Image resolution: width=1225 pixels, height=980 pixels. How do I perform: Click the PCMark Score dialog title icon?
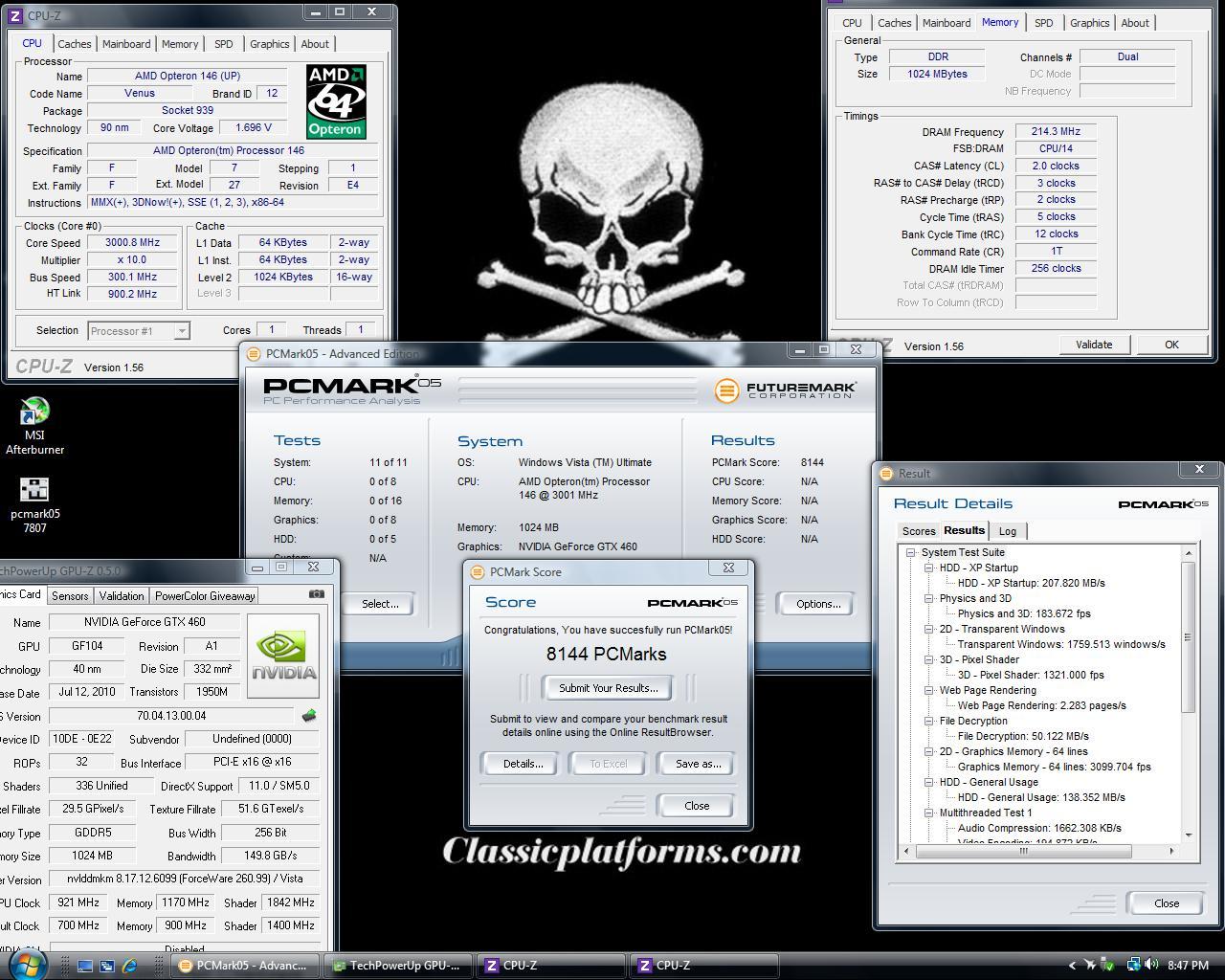[478, 571]
